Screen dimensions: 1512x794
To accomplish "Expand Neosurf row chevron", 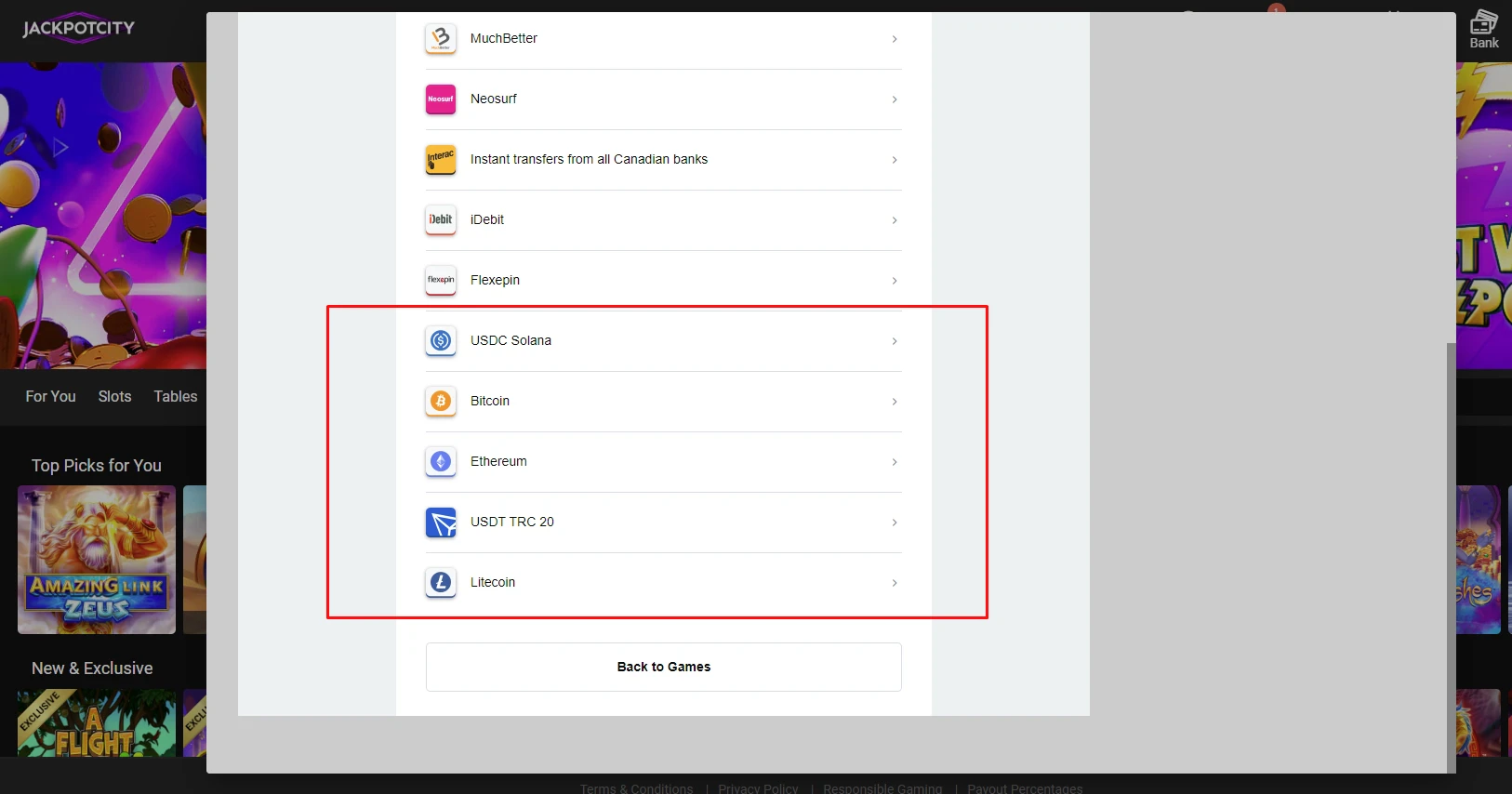I will [x=895, y=99].
